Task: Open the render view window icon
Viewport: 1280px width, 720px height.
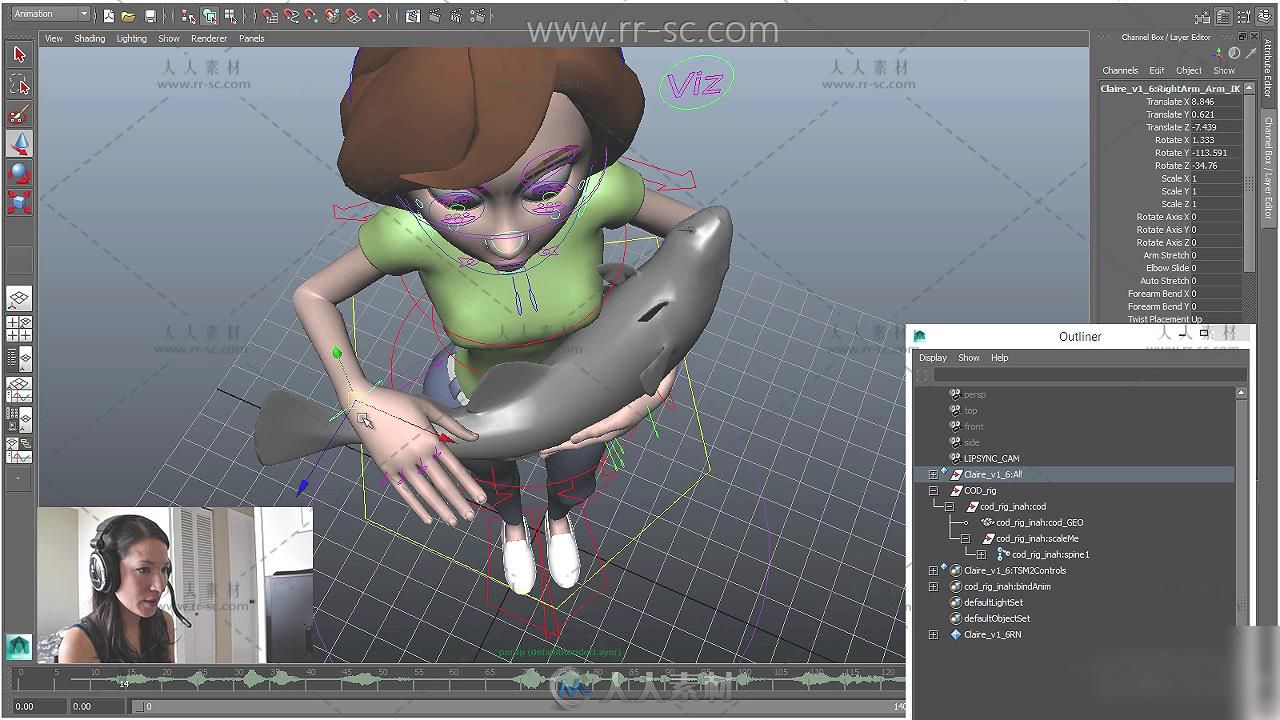Action: pyautogui.click(x=415, y=16)
